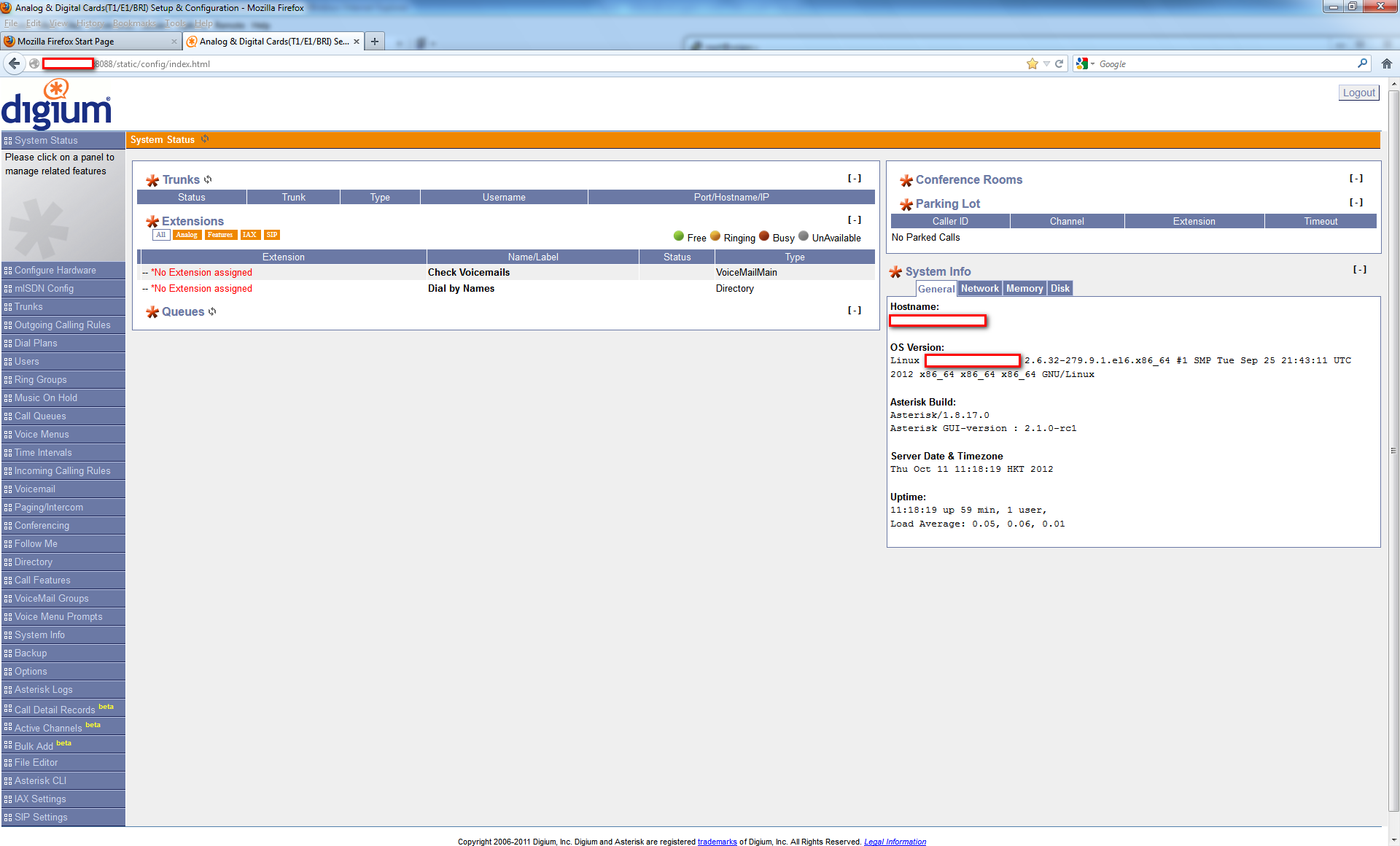Screen dimensions: 1400x846
Task: Switch to Disk tab in System Info
Action: point(1060,289)
